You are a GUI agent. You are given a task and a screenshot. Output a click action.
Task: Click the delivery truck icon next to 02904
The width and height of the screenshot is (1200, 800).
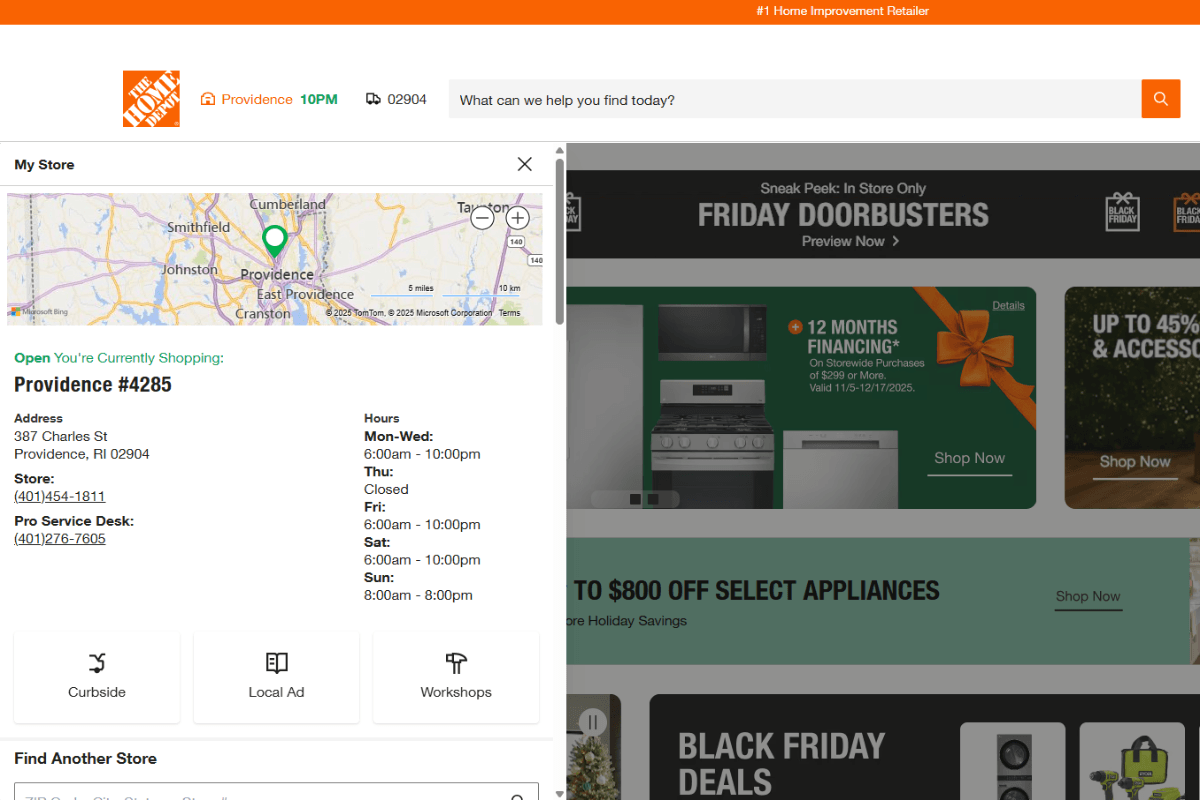click(x=371, y=99)
